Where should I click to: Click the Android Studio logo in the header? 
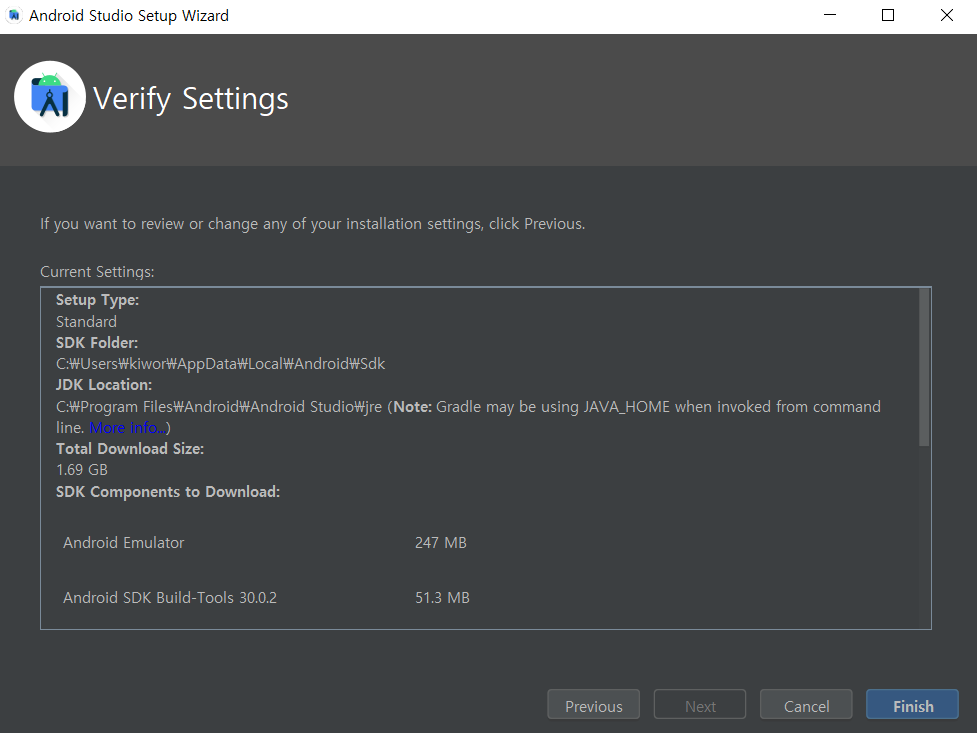(x=50, y=97)
